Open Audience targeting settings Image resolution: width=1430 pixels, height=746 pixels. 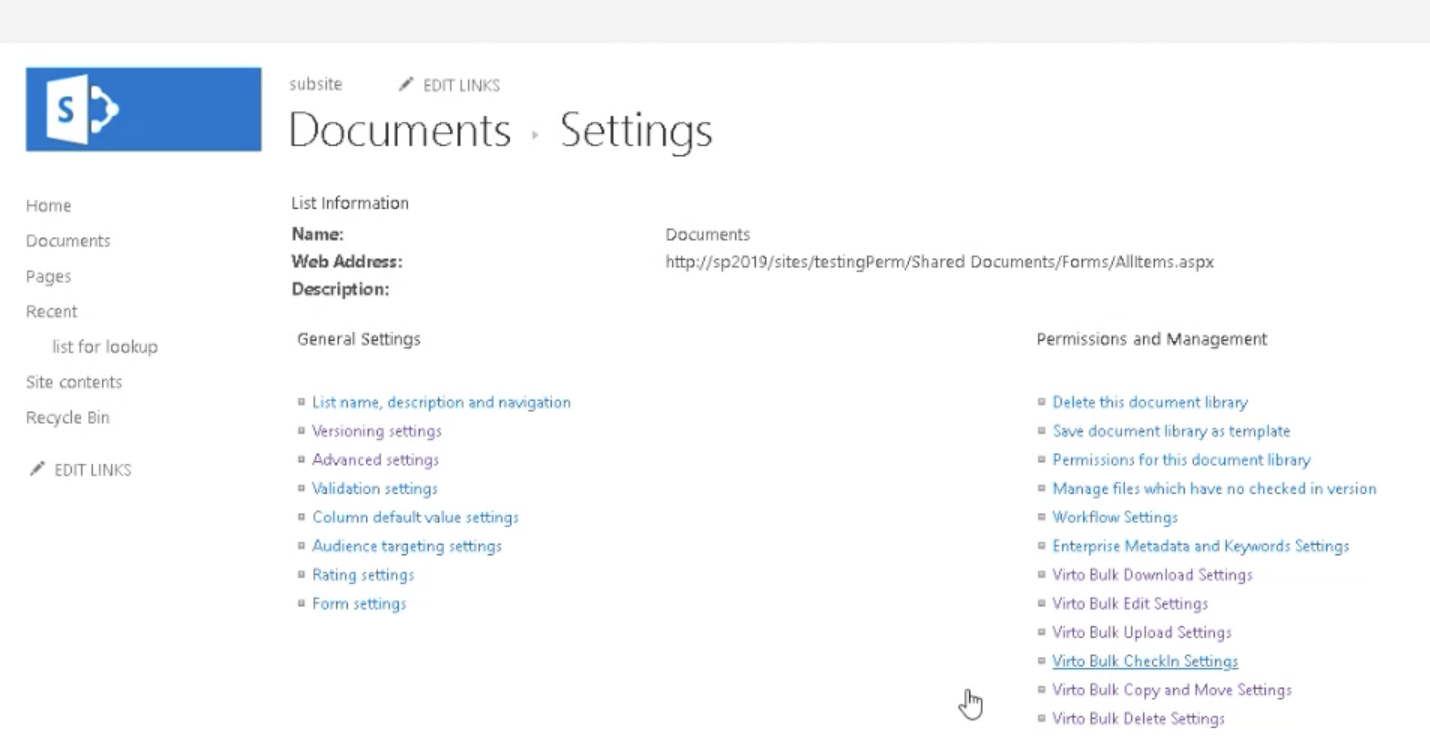[x=406, y=546]
